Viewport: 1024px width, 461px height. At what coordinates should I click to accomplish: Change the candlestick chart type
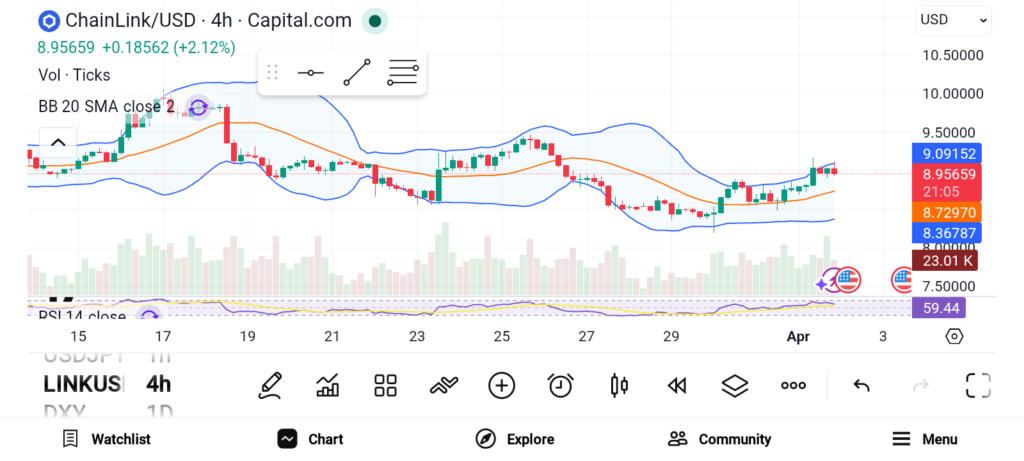point(619,385)
